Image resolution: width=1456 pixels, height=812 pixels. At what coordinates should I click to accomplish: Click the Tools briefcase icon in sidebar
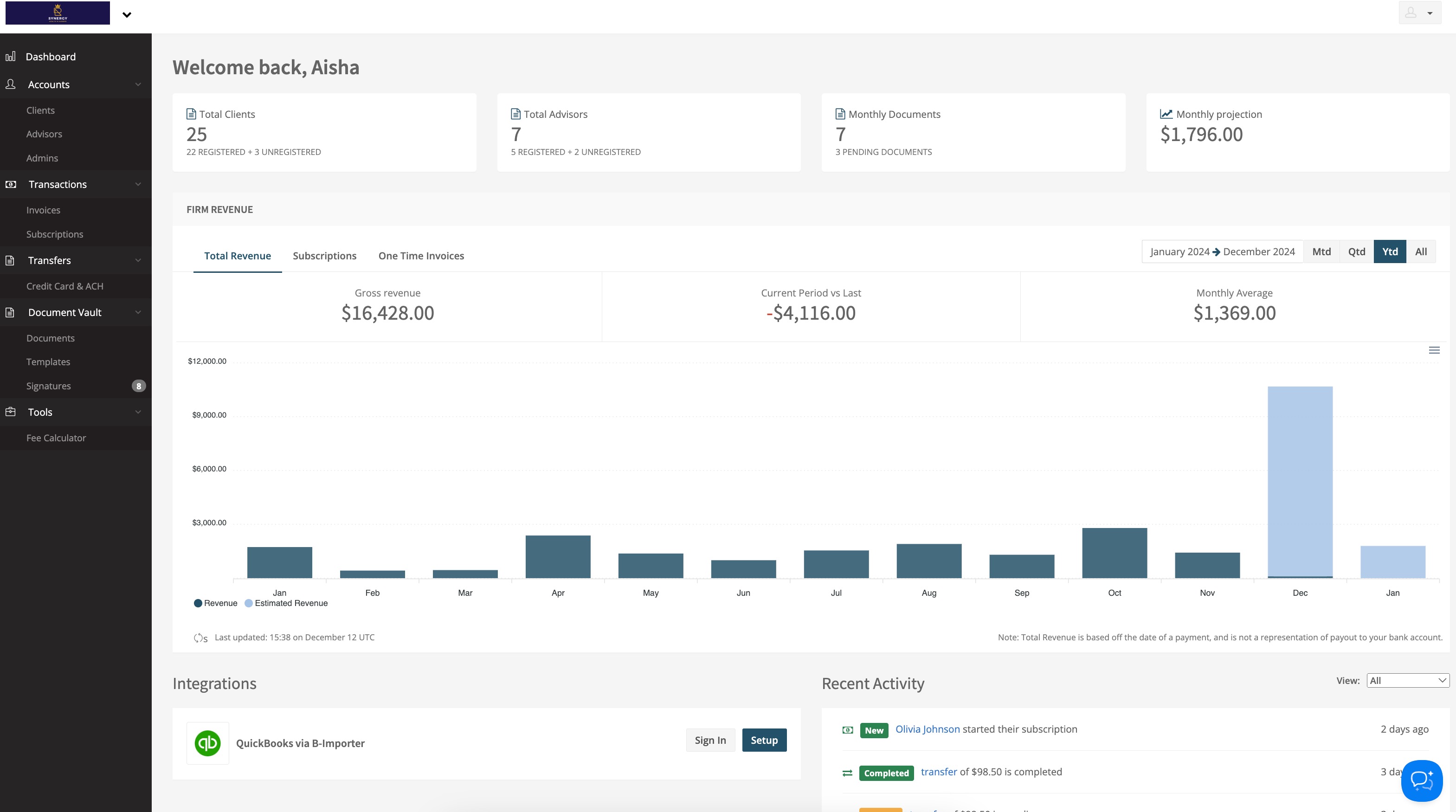point(10,412)
